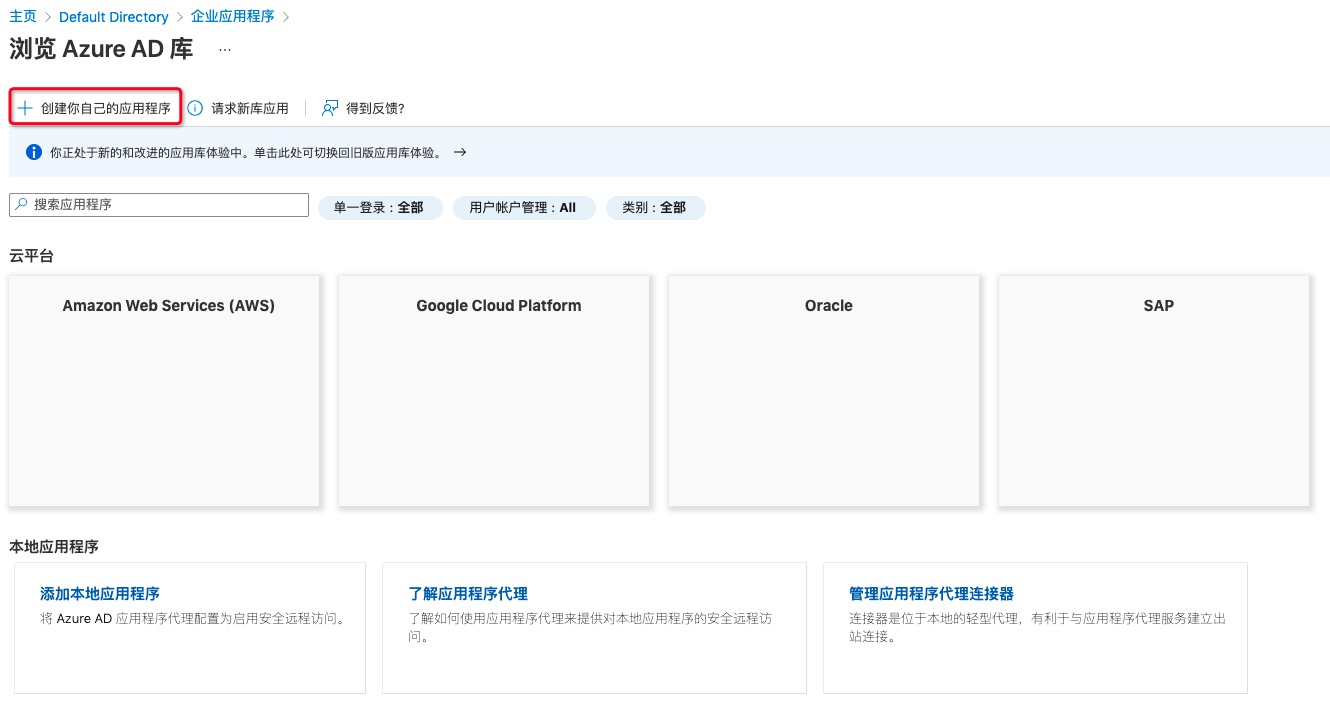Click the 管理应用程序代理连接器 link

(x=931, y=594)
